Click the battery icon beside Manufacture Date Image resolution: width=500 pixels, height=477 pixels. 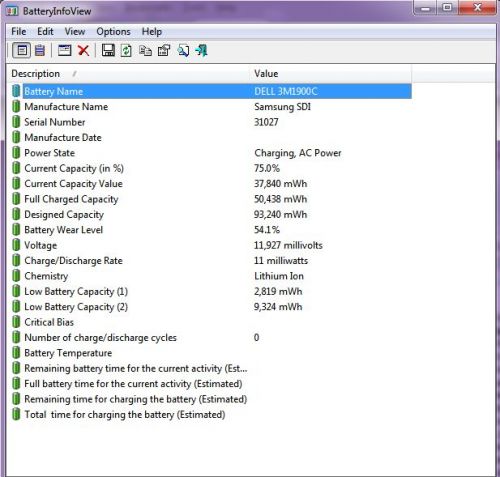[x=16, y=137]
